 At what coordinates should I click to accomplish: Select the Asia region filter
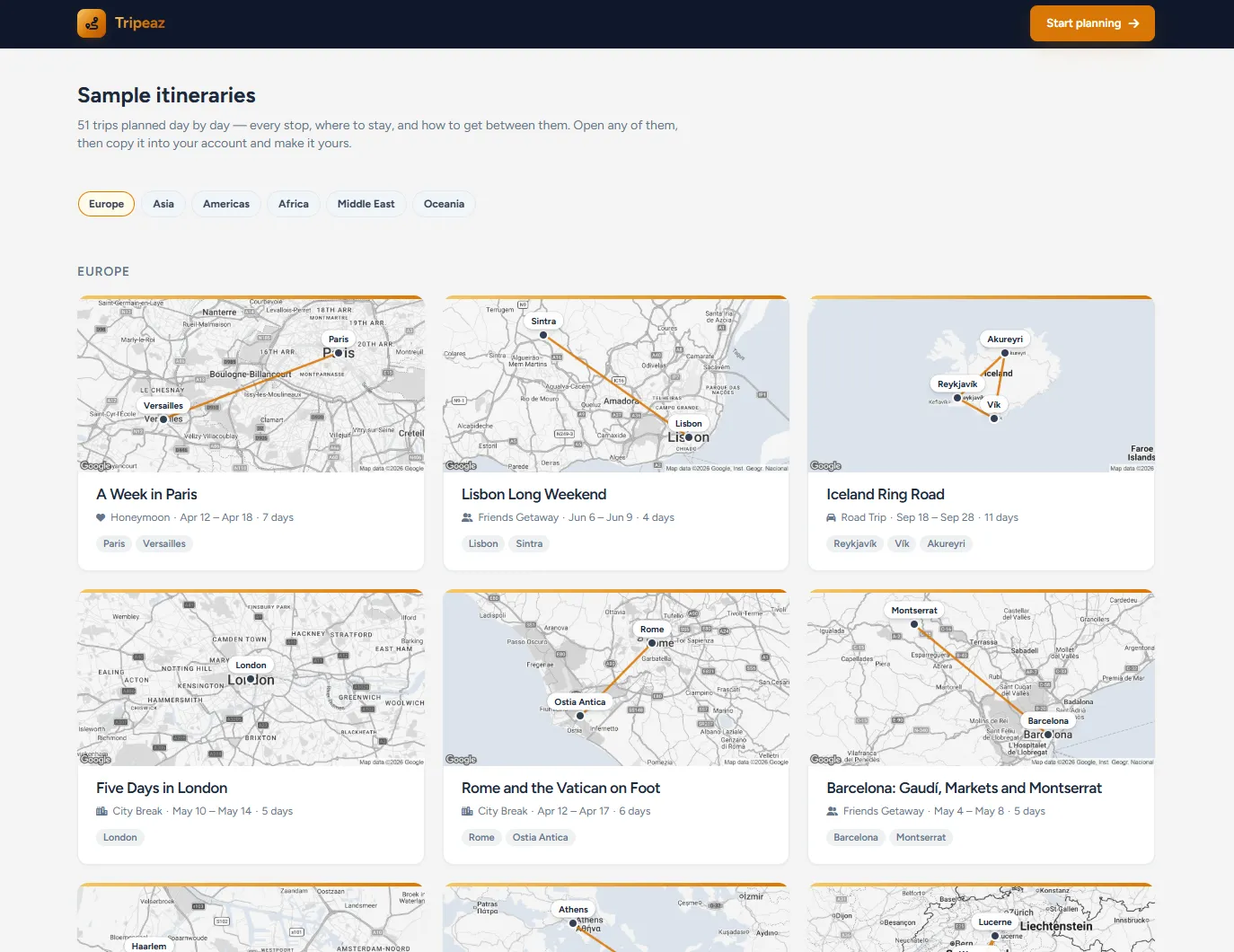[x=163, y=204]
